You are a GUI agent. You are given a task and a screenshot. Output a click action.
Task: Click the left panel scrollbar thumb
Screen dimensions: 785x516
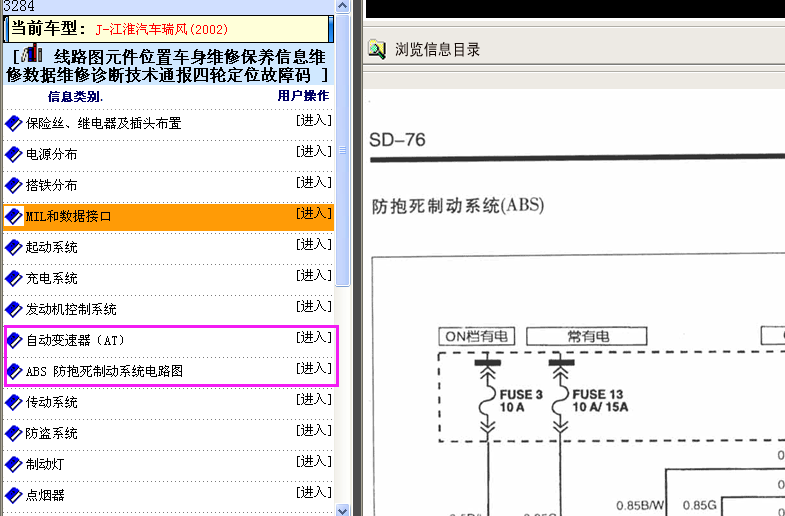click(342, 150)
